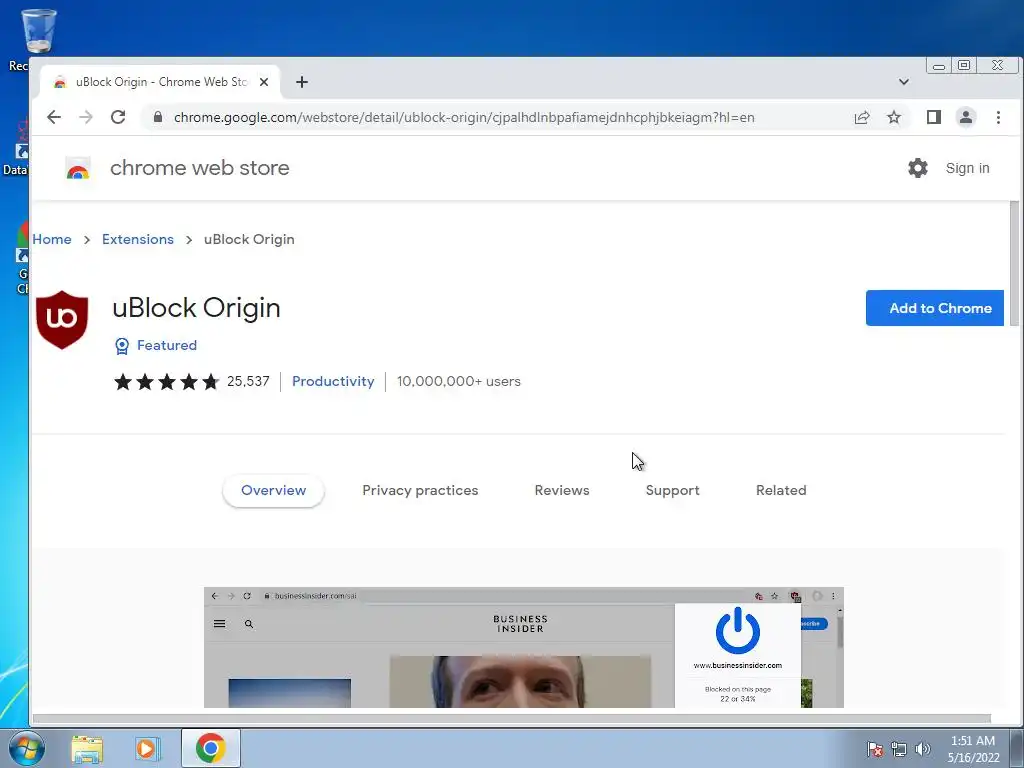Bookmark this page with star icon
This screenshot has width=1024, height=768.
(894, 117)
